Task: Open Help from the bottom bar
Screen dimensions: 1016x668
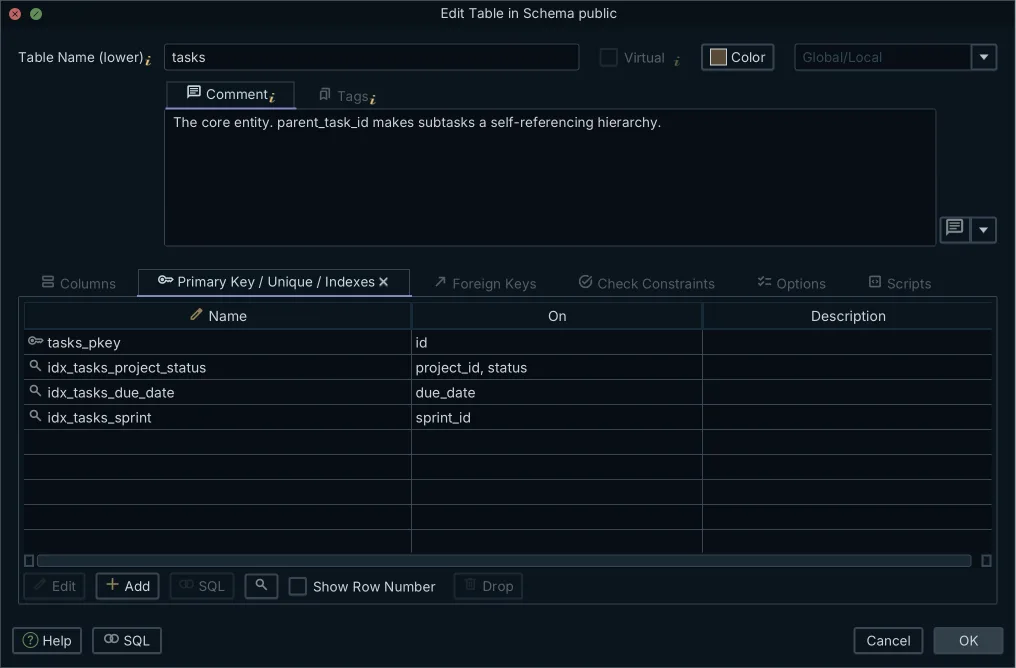Action: [x=47, y=640]
